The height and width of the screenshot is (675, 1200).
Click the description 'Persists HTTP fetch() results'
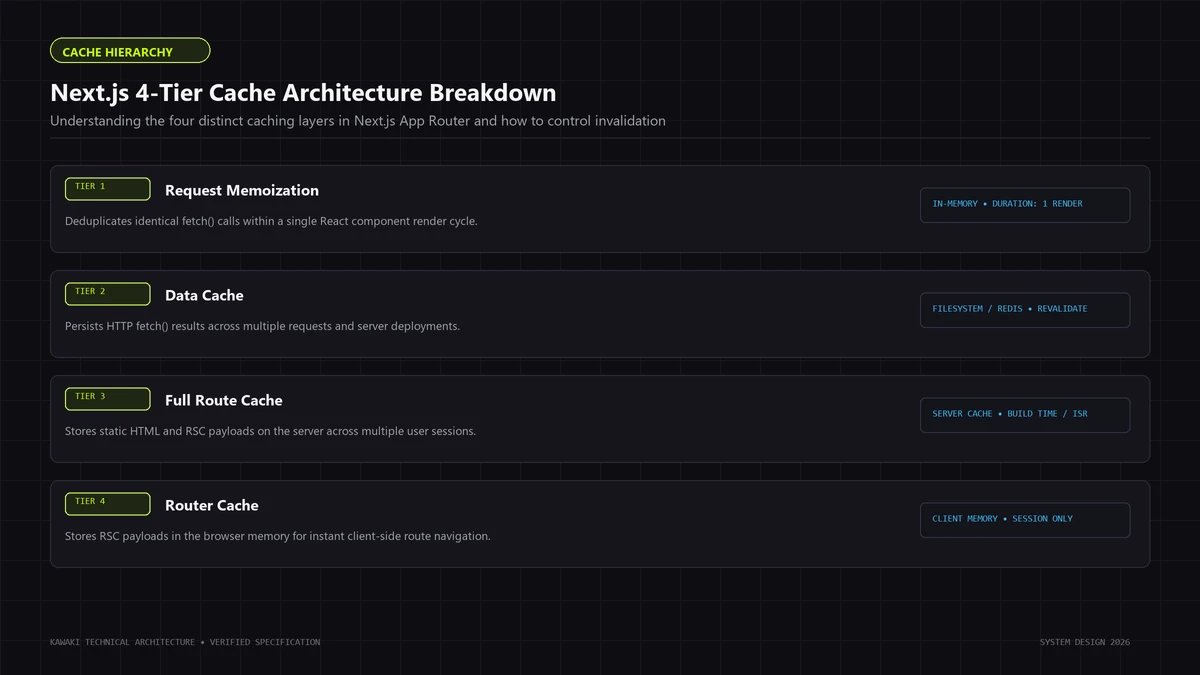coord(262,326)
